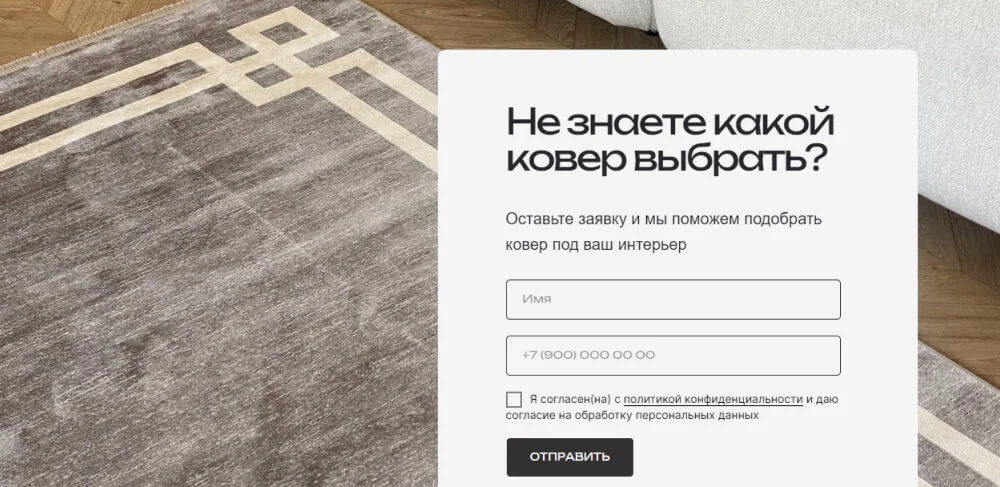Image resolution: width=1000 pixels, height=487 pixels.
Task: Focus the phone field +7 (900) 000 00 00
Action: [x=673, y=355]
